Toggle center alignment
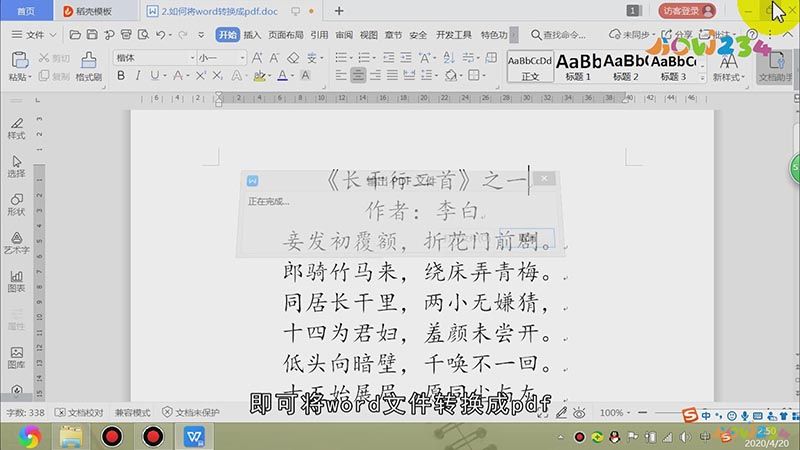Screen dimensions: 800x450 click(358, 76)
